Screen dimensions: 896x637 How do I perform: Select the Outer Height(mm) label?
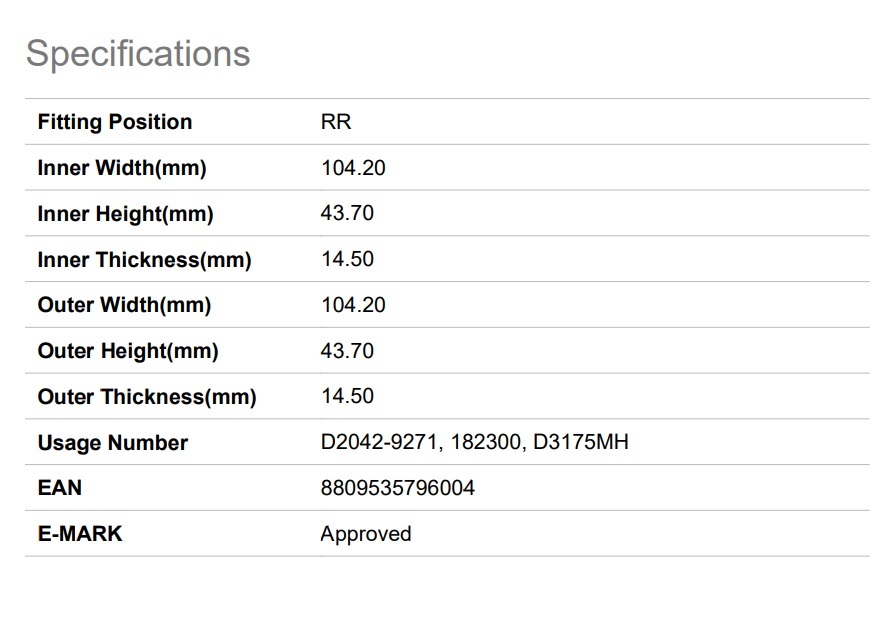point(128,351)
